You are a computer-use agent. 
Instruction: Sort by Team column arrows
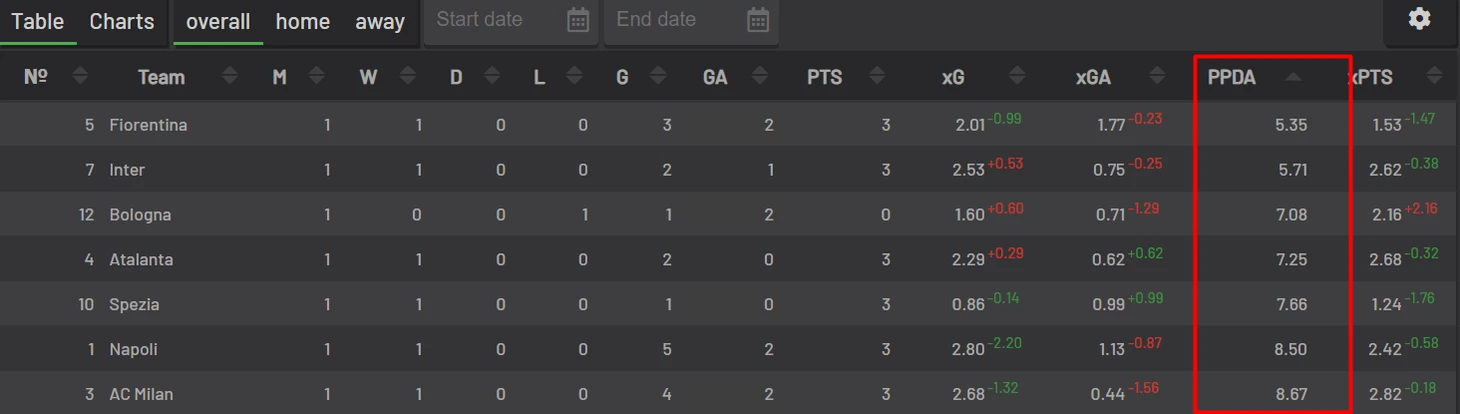230,76
